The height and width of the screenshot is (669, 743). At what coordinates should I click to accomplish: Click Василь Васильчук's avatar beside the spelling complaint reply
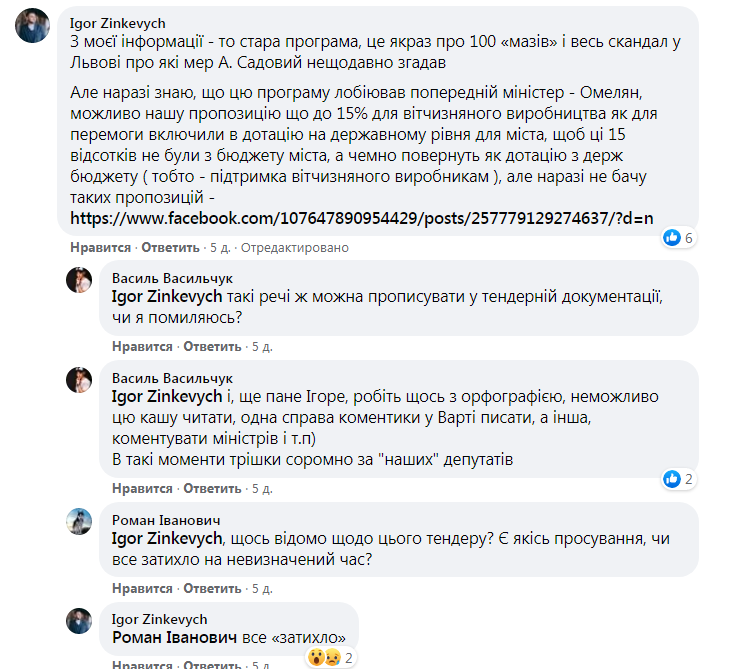[x=79, y=379]
